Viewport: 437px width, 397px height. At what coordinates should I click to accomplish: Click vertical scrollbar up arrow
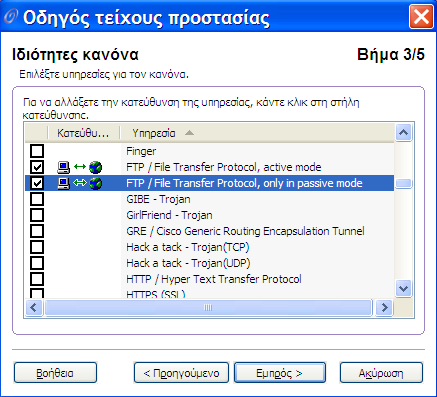(404, 133)
